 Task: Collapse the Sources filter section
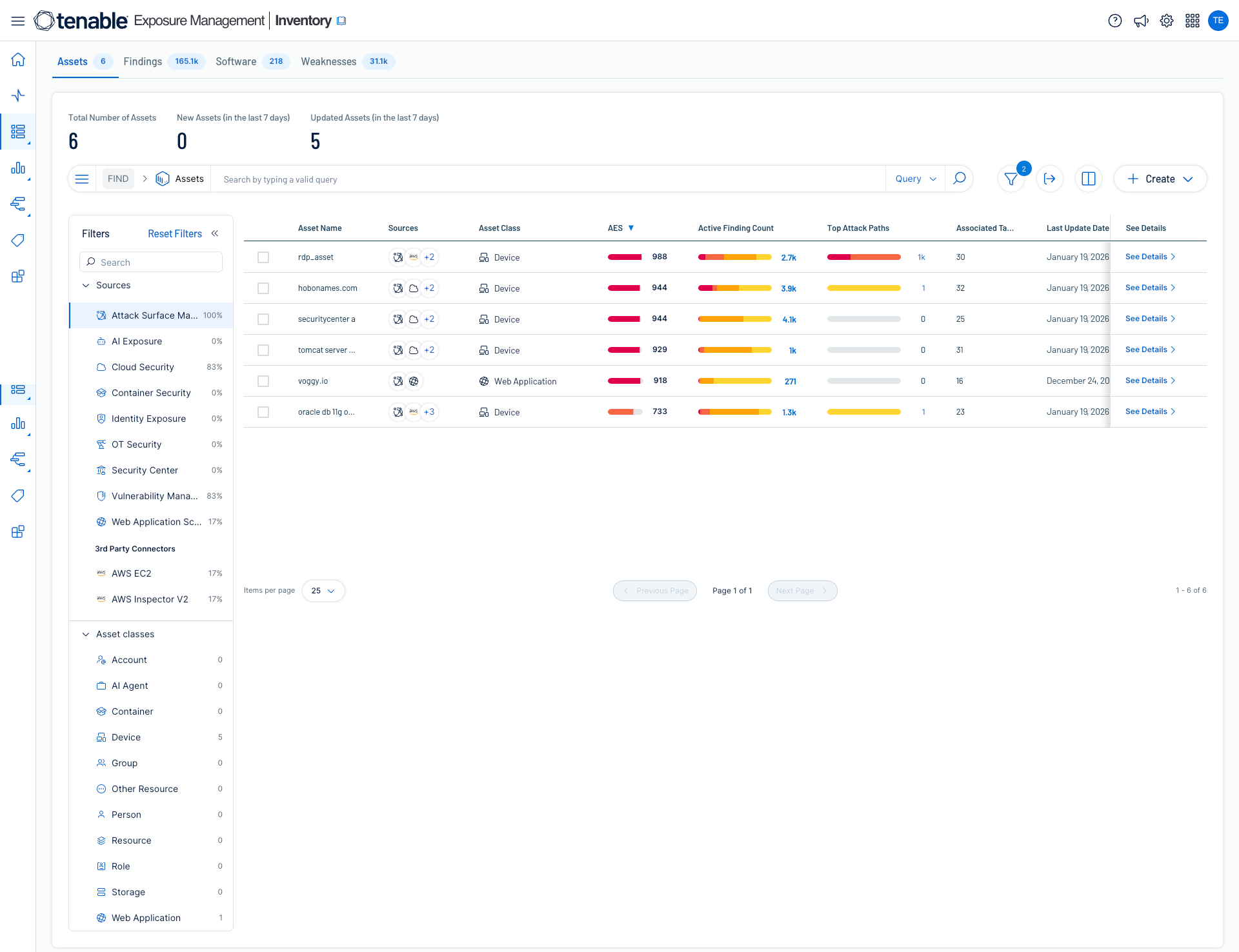coord(86,285)
